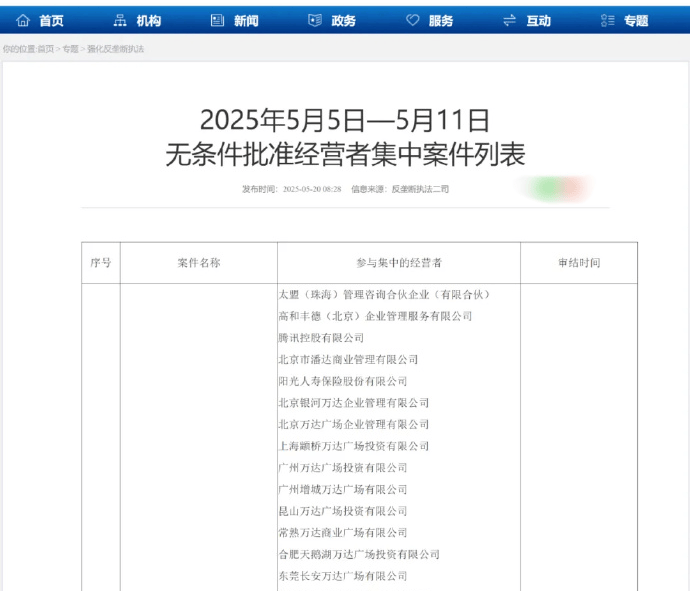Click the row 阳光人寿保险股份有限公司
This screenshot has width=690, height=591.
pyautogui.click(x=343, y=381)
